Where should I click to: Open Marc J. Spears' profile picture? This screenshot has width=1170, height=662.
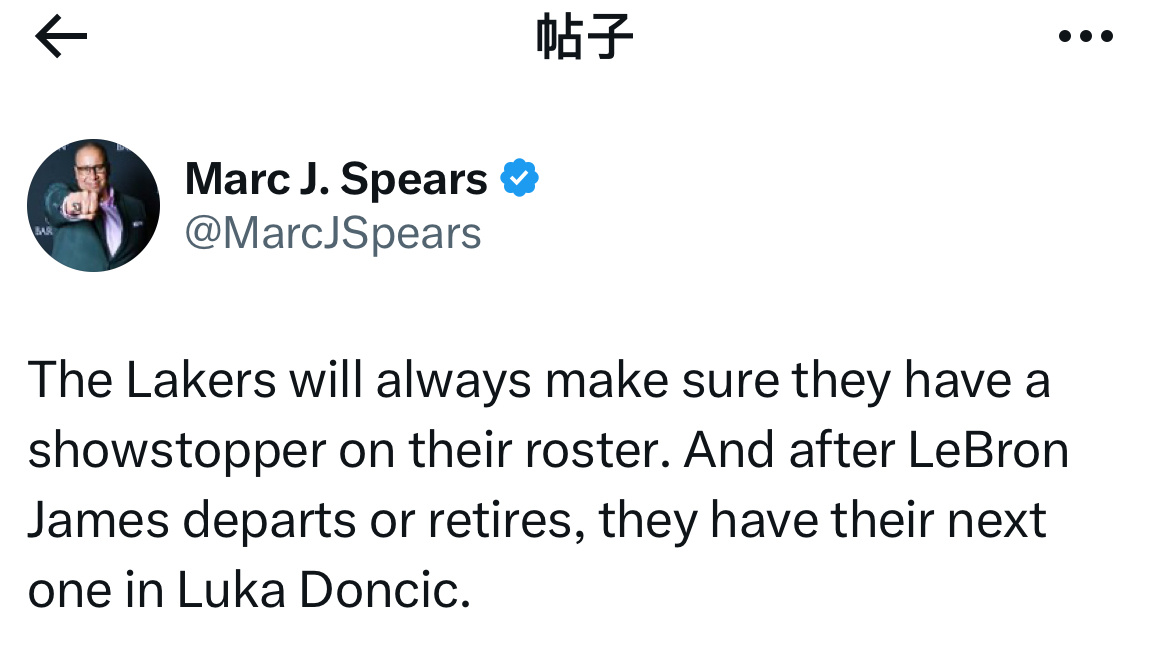tap(93, 205)
